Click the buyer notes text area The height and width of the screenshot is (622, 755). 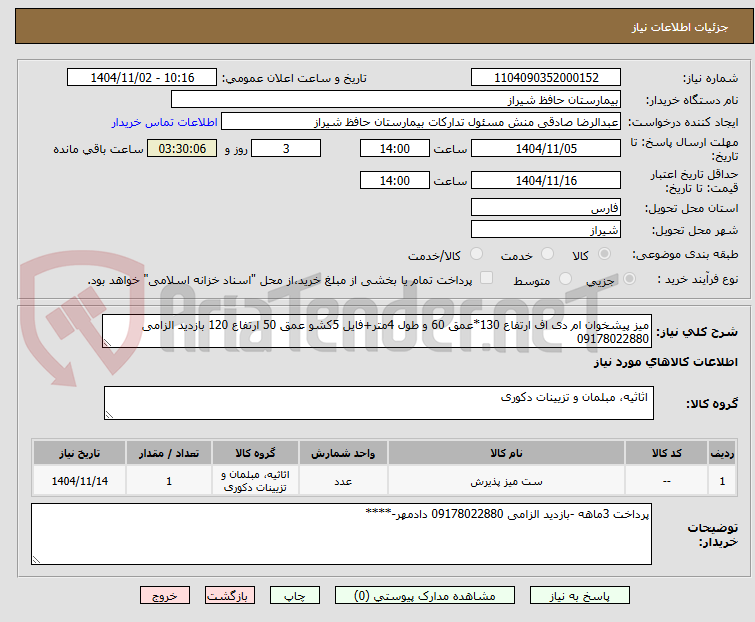tap(341, 534)
